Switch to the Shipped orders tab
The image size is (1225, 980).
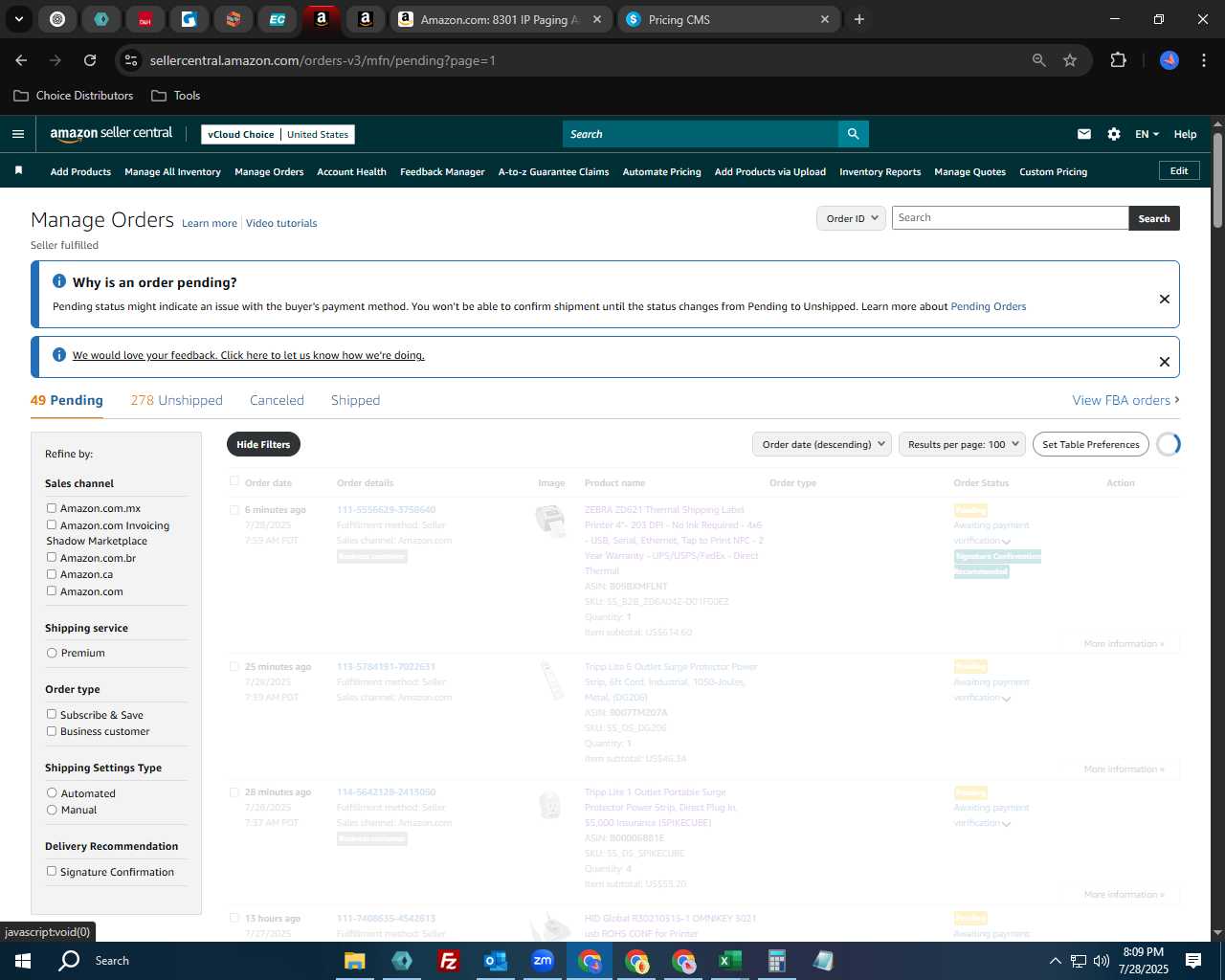pyautogui.click(x=355, y=400)
